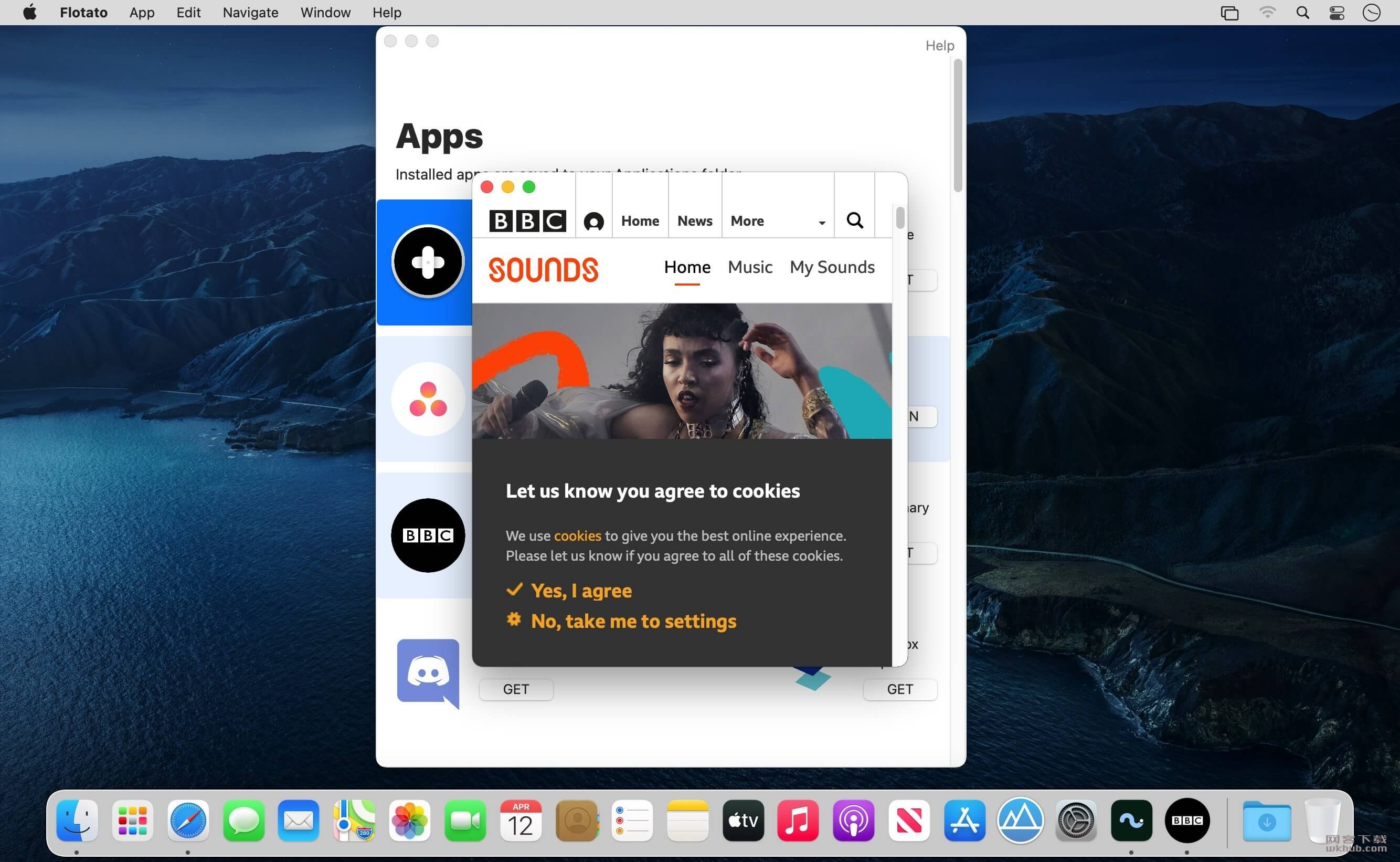Image resolution: width=1400 pixels, height=862 pixels.
Task: Click the Sounds orange logo
Action: pos(543,269)
